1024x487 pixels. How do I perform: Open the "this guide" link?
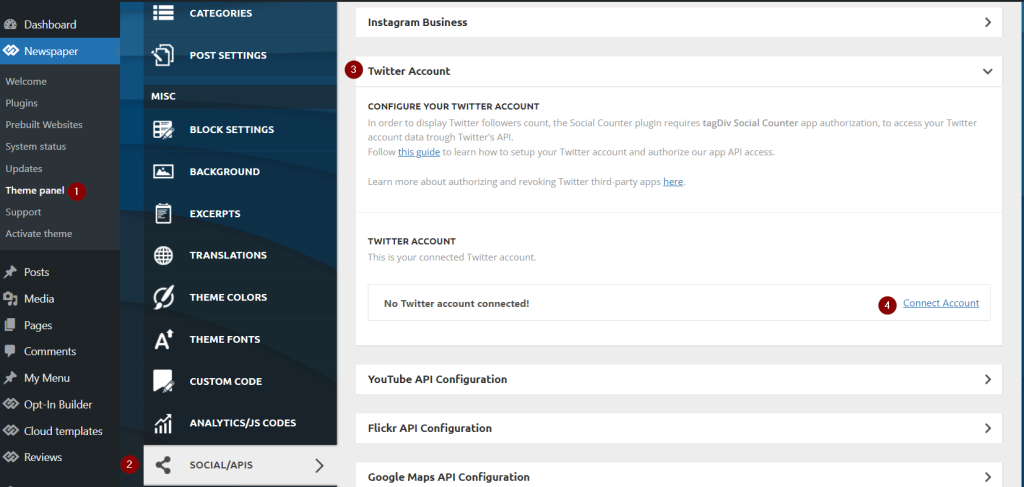[418, 152]
